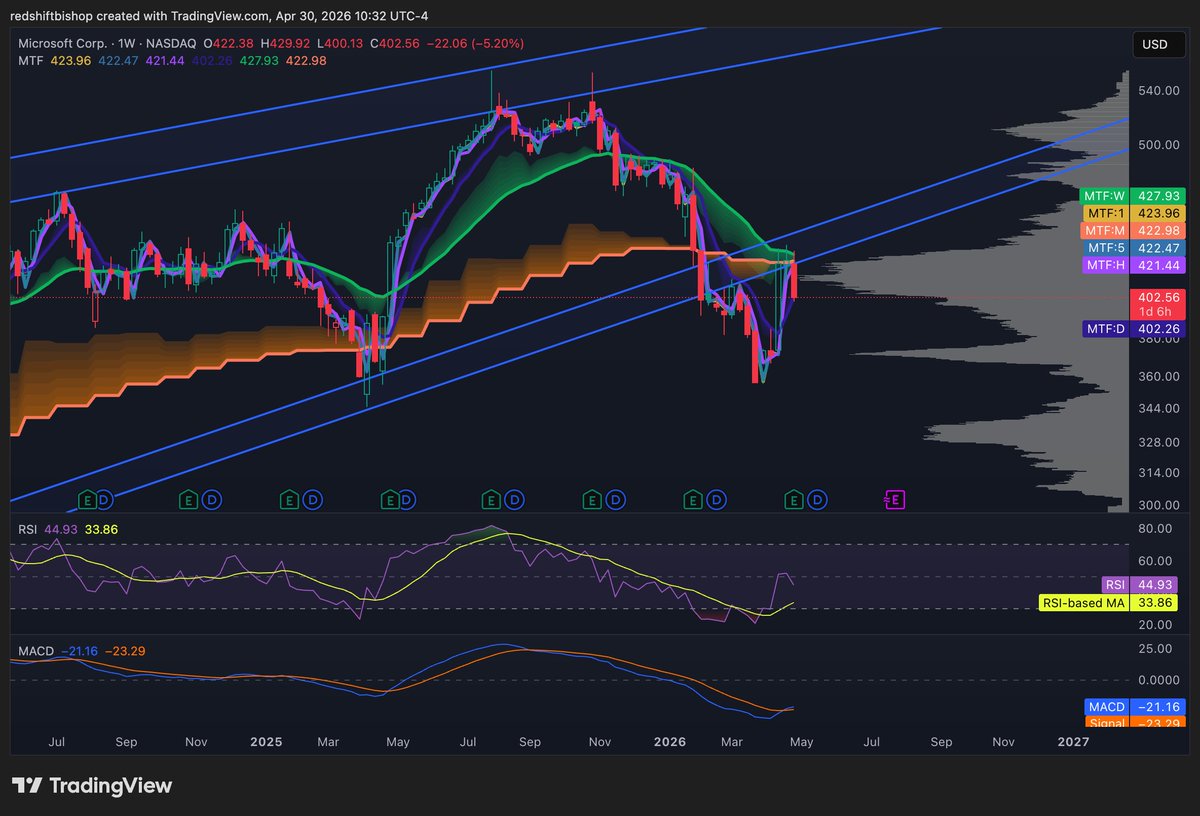This screenshot has height=816, width=1200.
Task: Click the change value -22.06 (-5.20%)
Action: pyautogui.click(x=475, y=44)
